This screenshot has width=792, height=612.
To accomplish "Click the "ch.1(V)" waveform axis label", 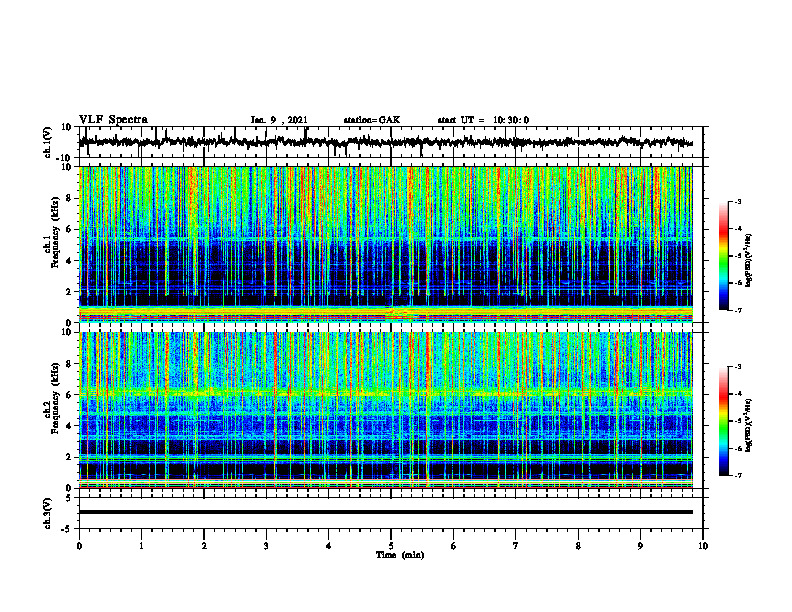I will (48, 142).
